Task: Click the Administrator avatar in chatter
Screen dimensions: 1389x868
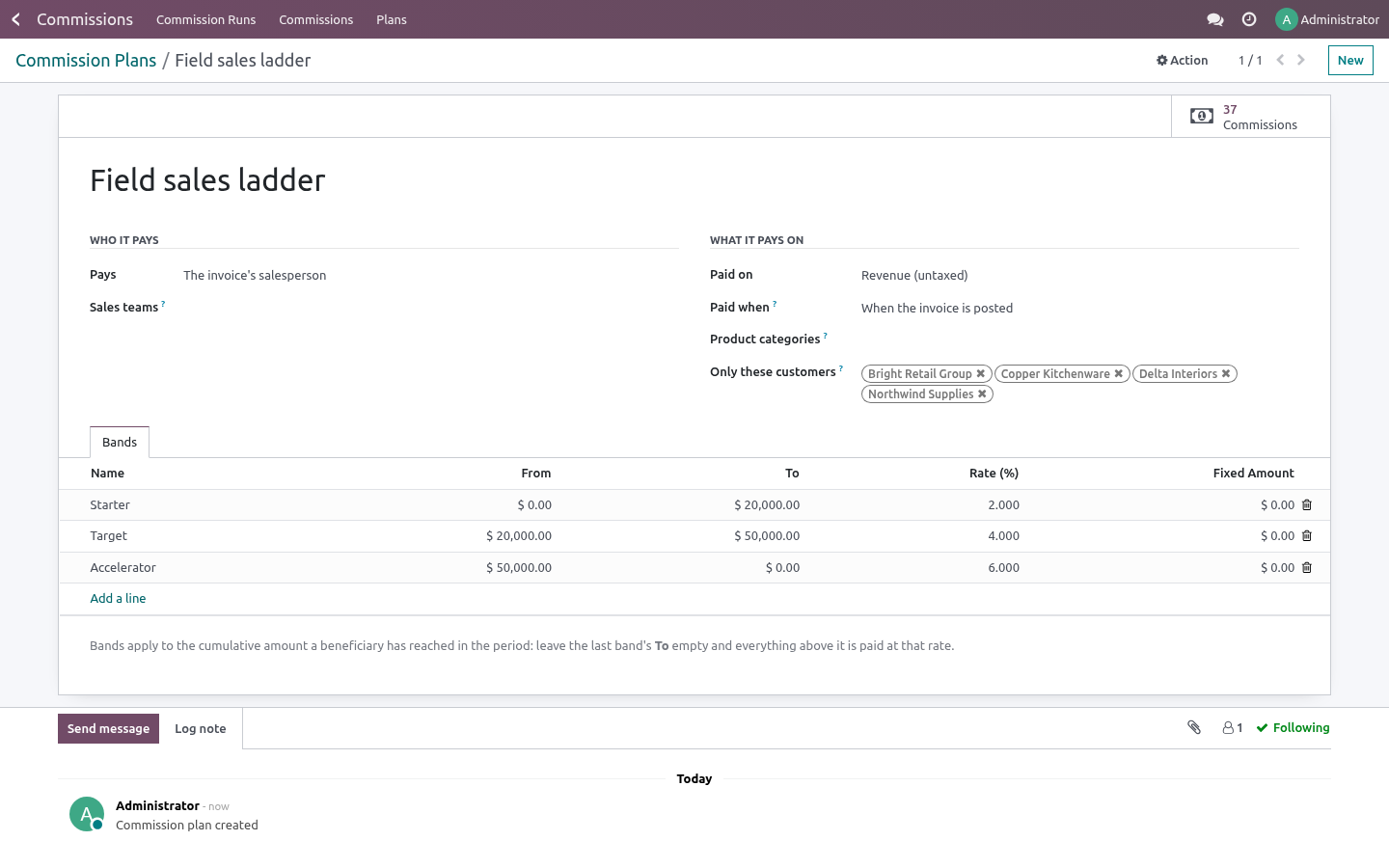Action: [87, 814]
